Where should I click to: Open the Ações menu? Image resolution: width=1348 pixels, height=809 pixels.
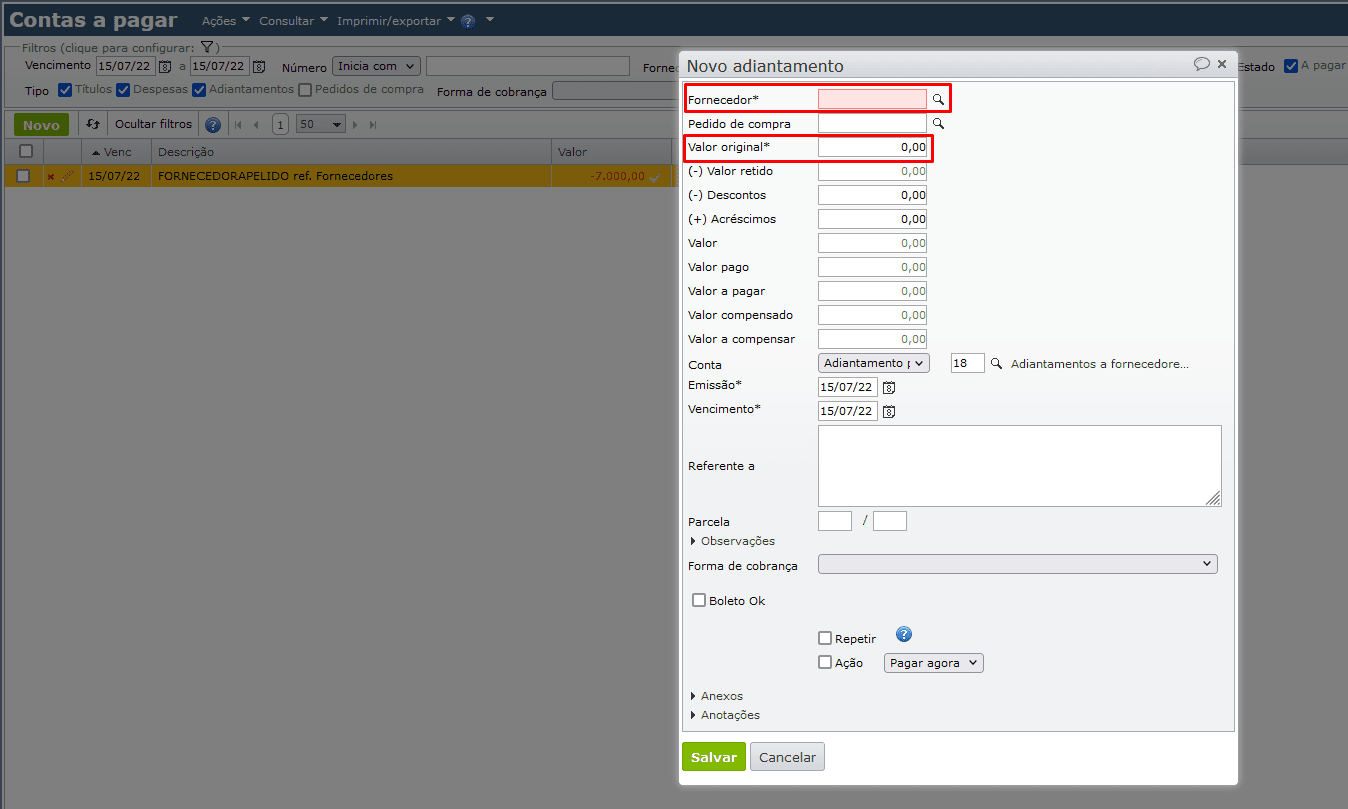(226, 21)
